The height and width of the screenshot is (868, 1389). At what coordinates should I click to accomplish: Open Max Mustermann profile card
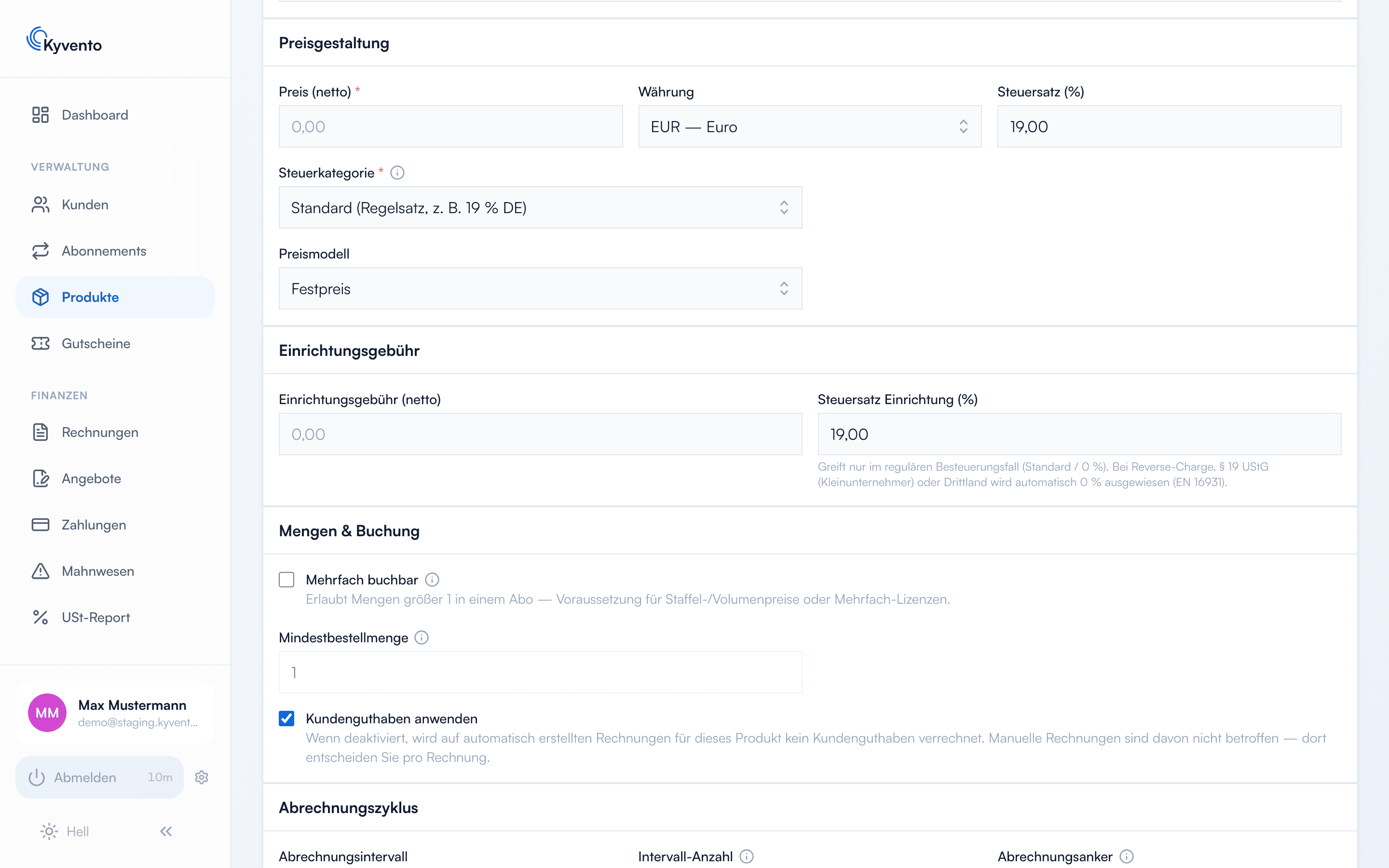pos(115,713)
